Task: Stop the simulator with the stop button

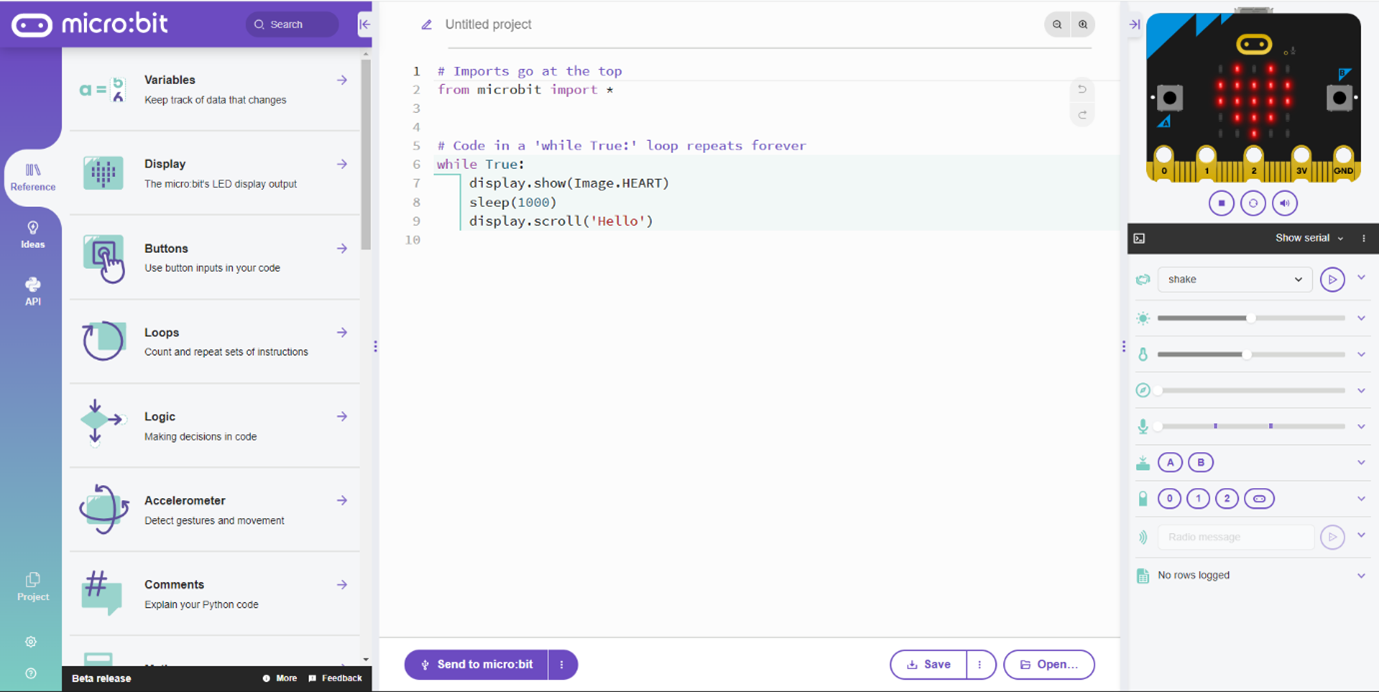Action: pyautogui.click(x=1221, y=203)
